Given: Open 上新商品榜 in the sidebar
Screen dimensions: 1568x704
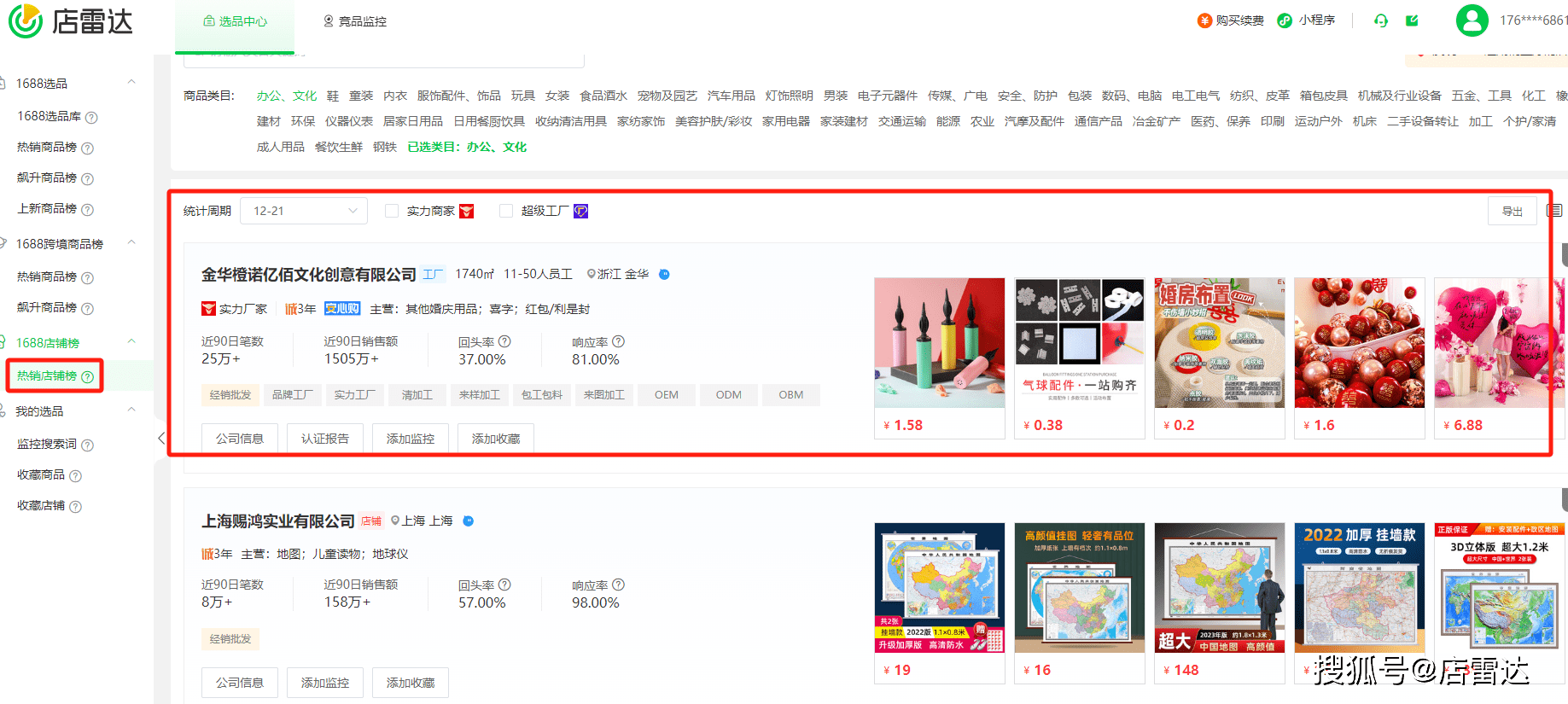Looking at the screenshot, I should (x=47, y=208).
